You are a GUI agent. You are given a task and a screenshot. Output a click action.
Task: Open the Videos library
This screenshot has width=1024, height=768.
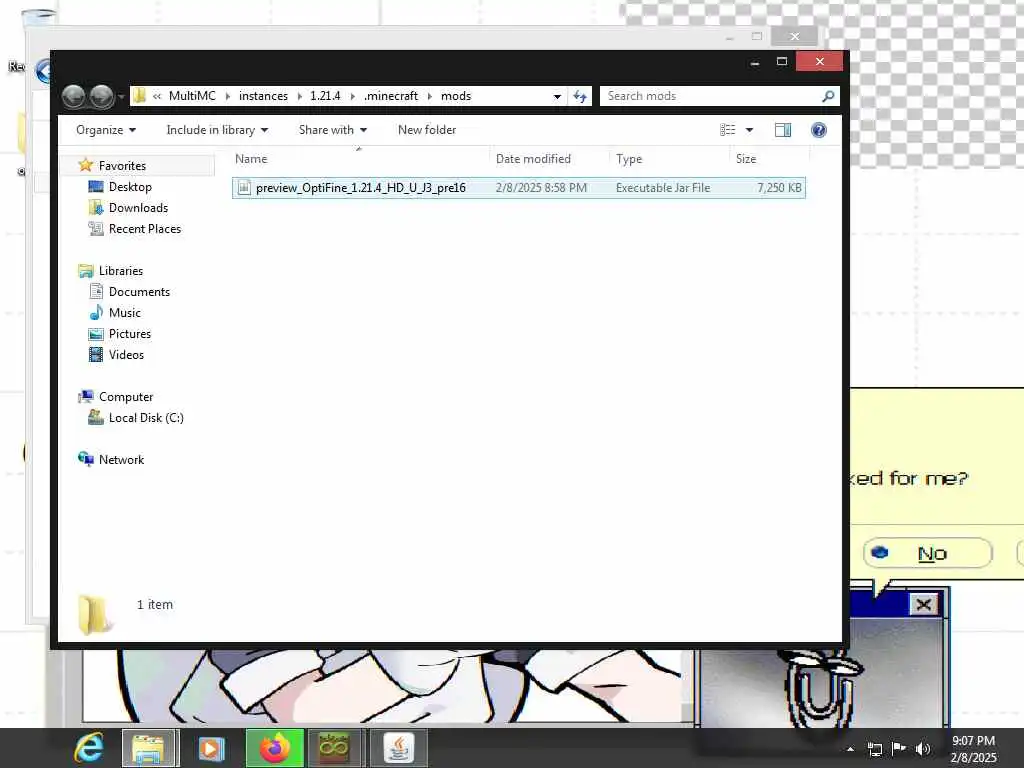point(126,355)
